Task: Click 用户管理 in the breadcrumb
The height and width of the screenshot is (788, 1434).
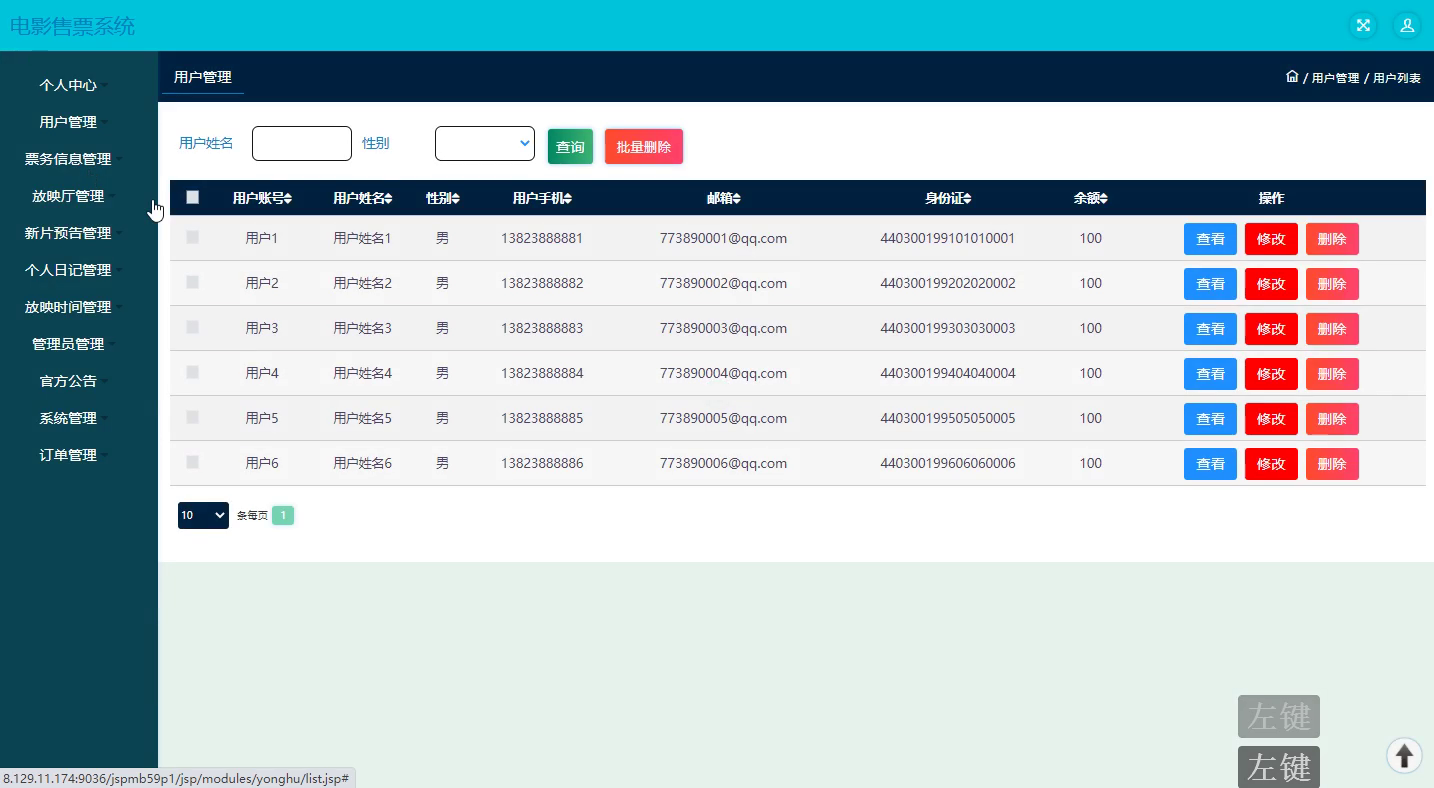Action: tap(1335, 78)
